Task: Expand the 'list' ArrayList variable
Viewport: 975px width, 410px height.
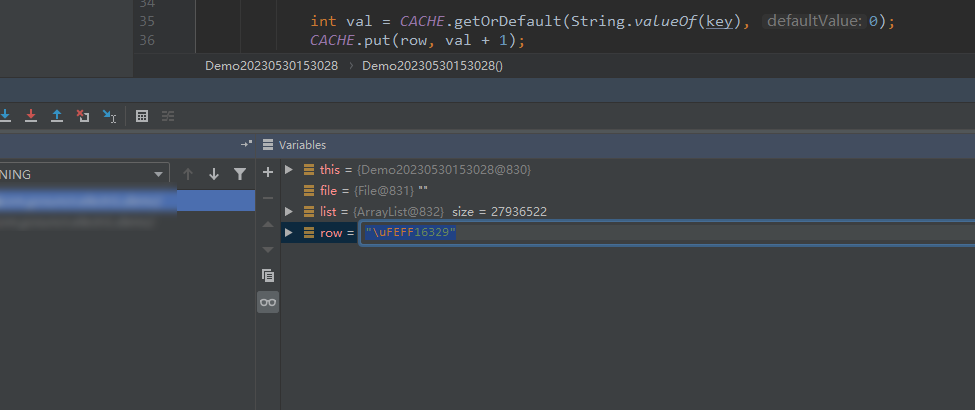Action: click(x=290, y=212)
